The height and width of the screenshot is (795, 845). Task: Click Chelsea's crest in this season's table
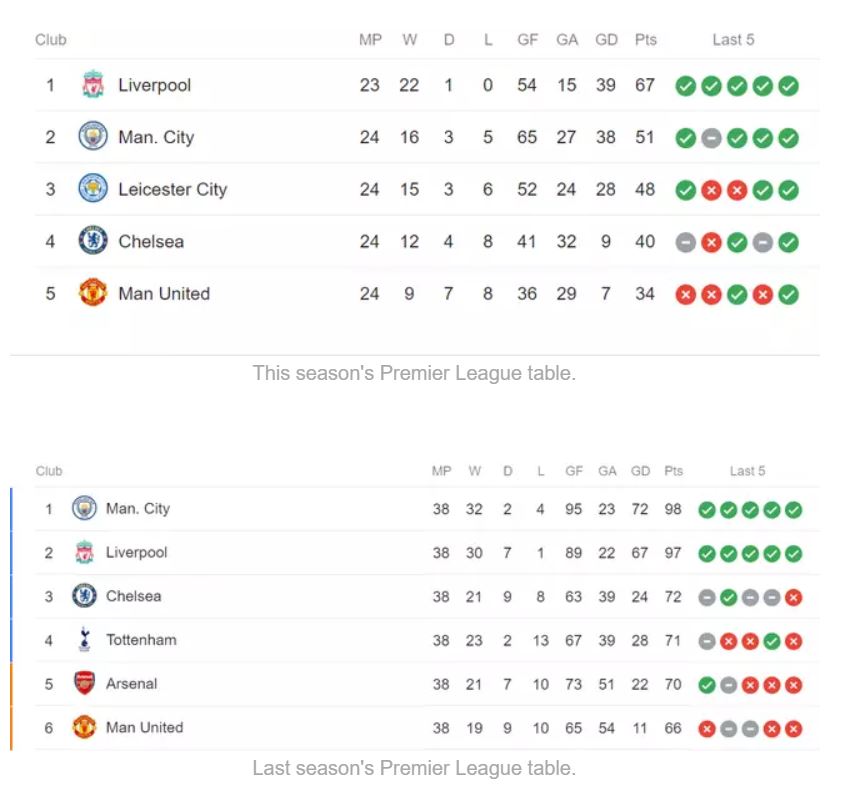tap(93, 241)
